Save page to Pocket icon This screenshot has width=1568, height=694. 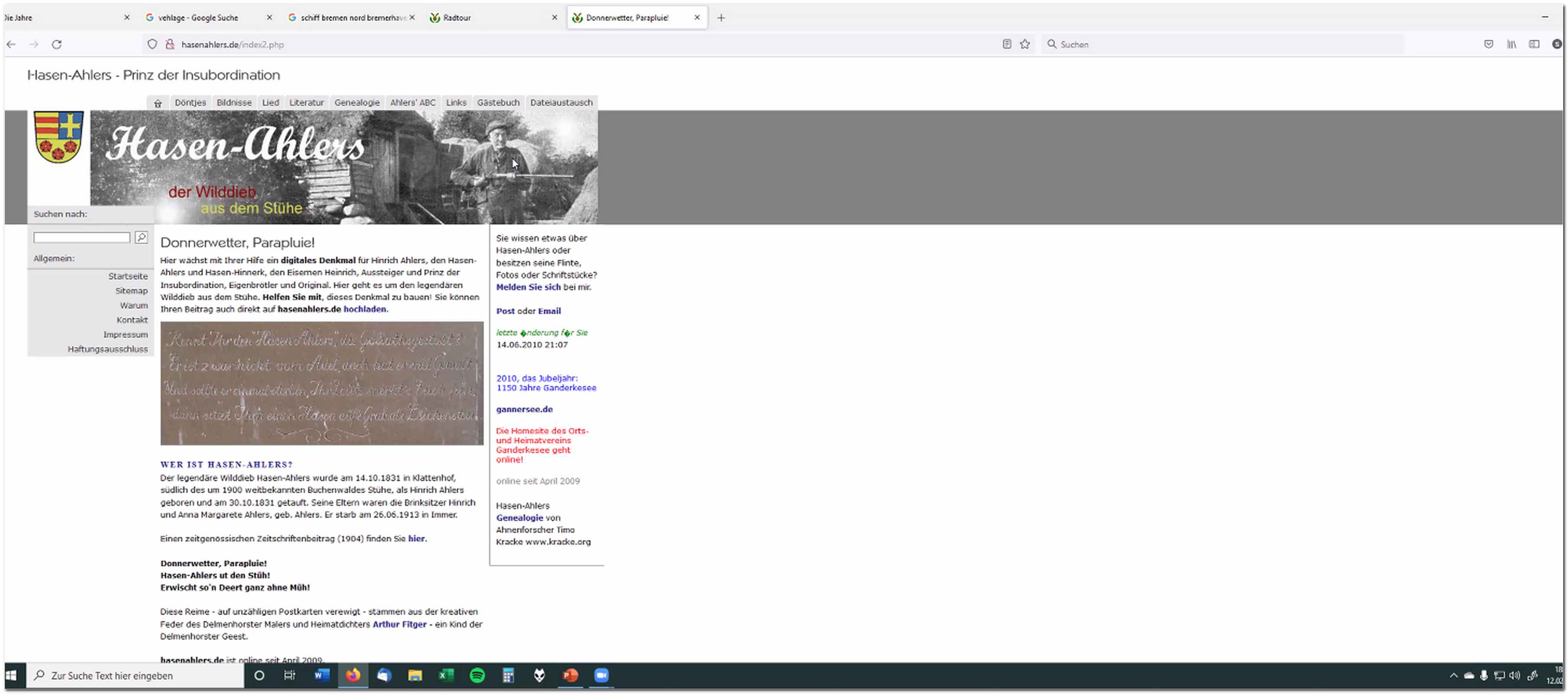[x=1488, y=45]
